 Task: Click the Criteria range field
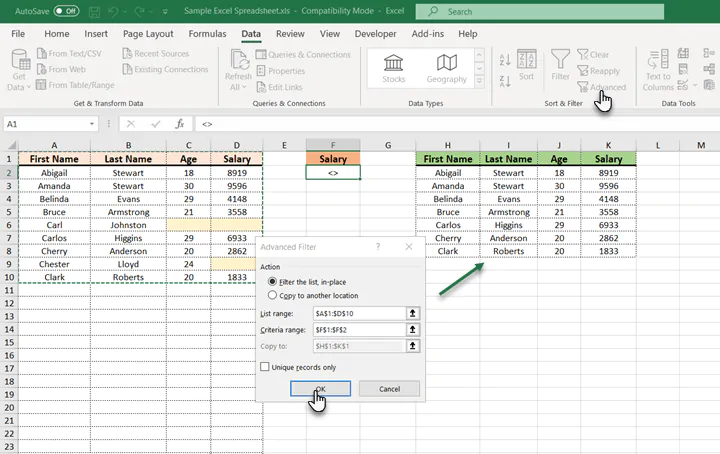pyautogui.click(x=359, y=330)
